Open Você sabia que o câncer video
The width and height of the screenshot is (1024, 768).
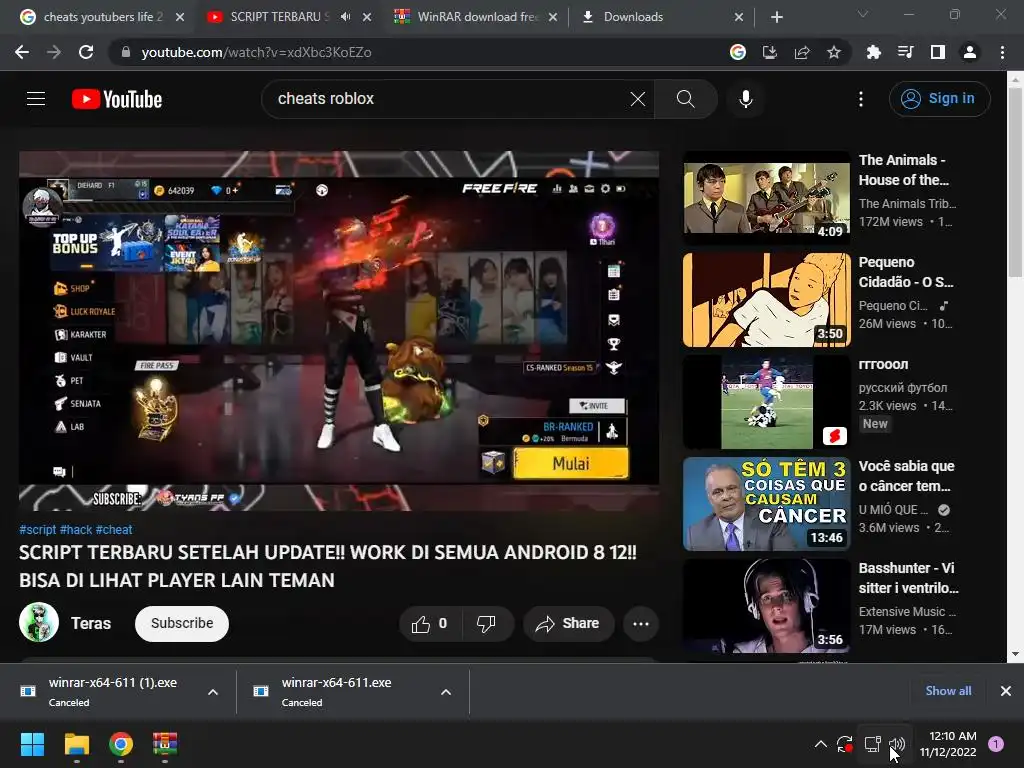point(767,504)
